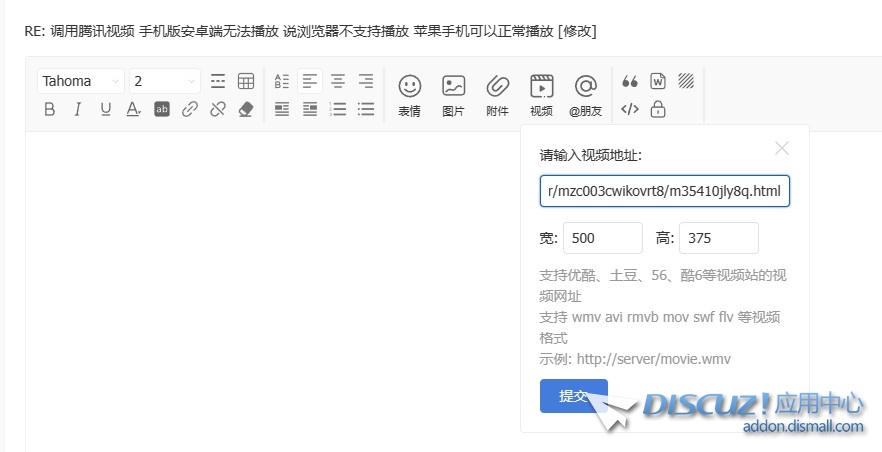Insert a bulleted list
The image size is (882, 452).
tap(366, 109)
